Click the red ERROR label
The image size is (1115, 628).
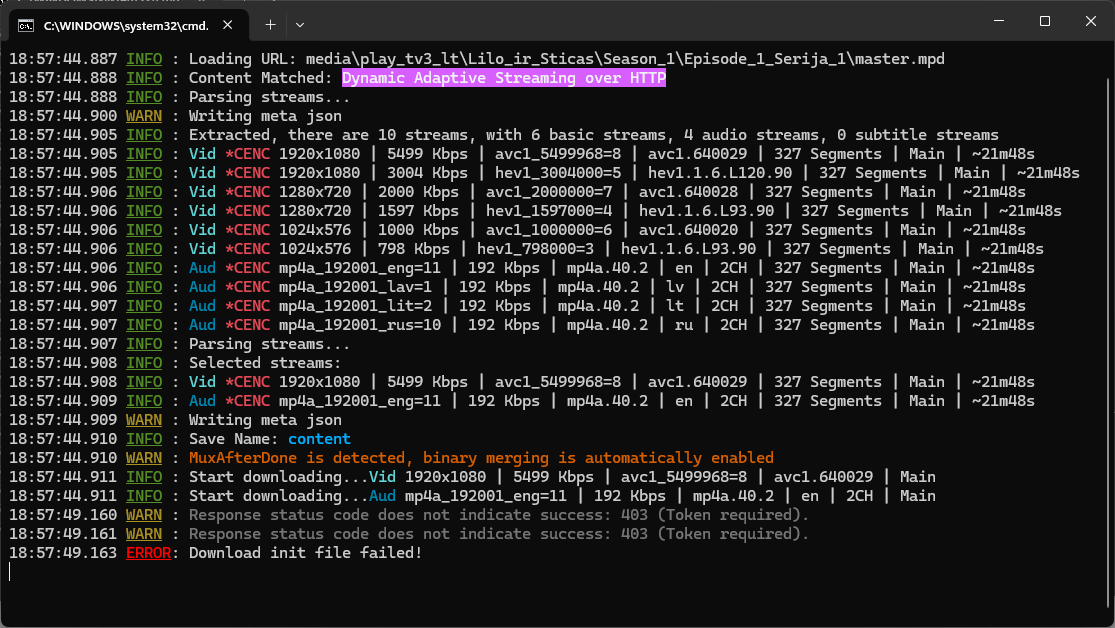148,553
